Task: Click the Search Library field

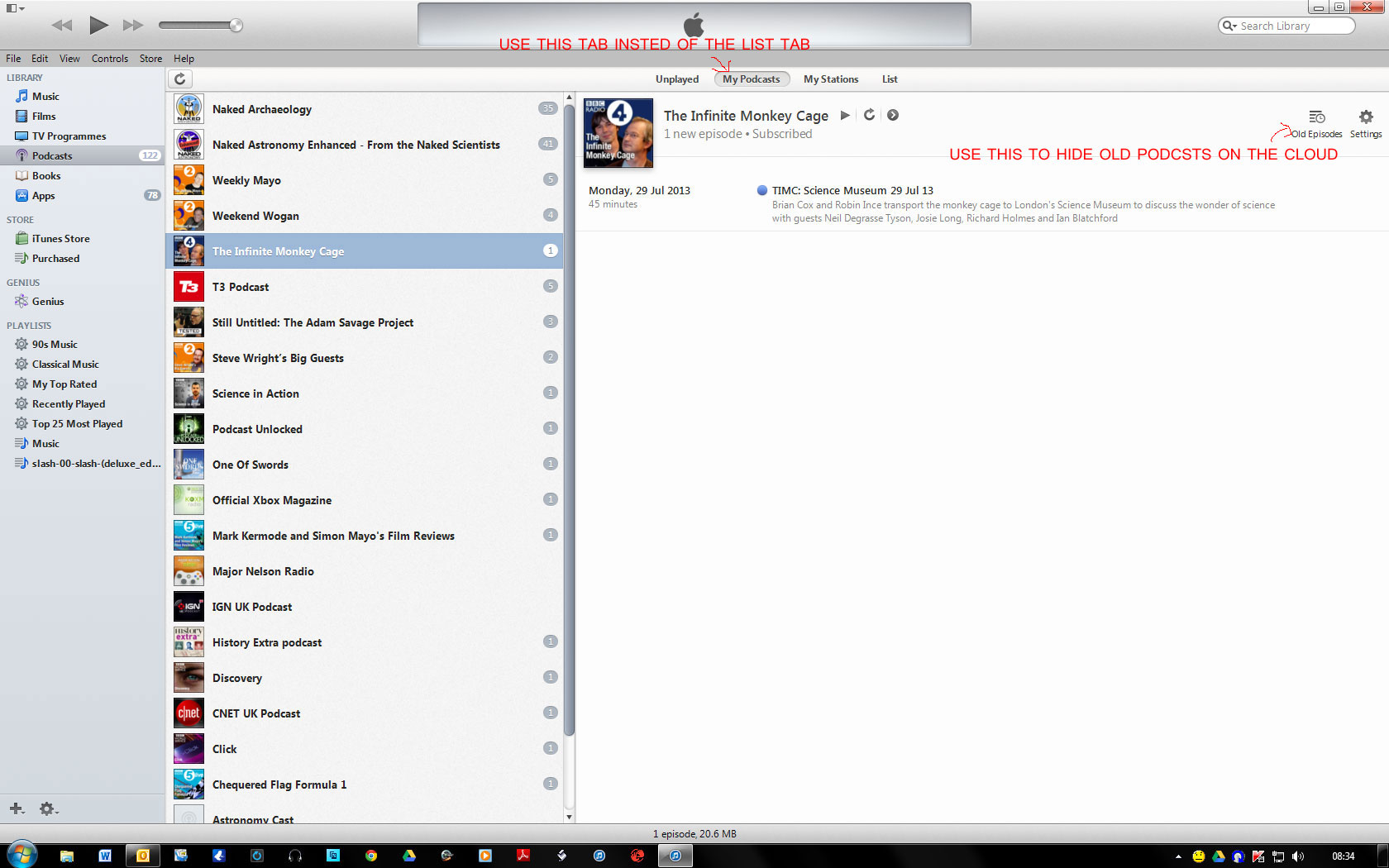Action: [x=1286, y=26]
